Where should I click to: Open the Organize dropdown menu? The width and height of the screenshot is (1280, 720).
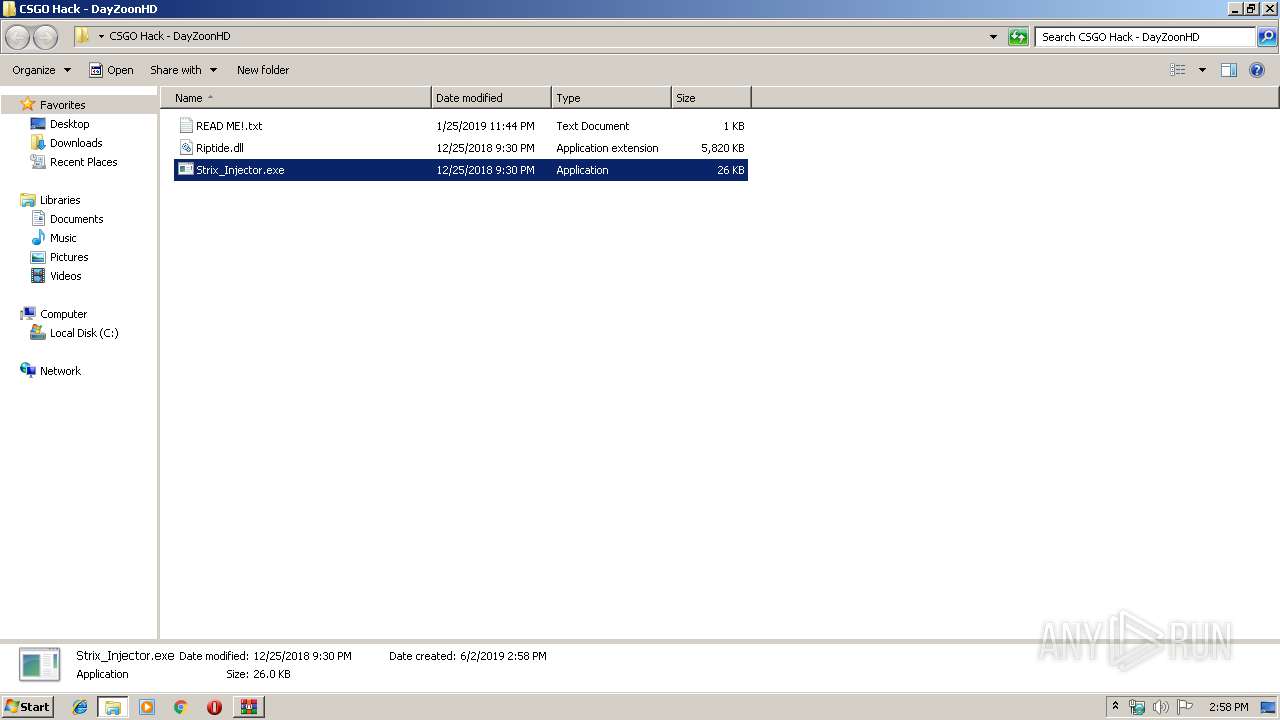point(41,70)
